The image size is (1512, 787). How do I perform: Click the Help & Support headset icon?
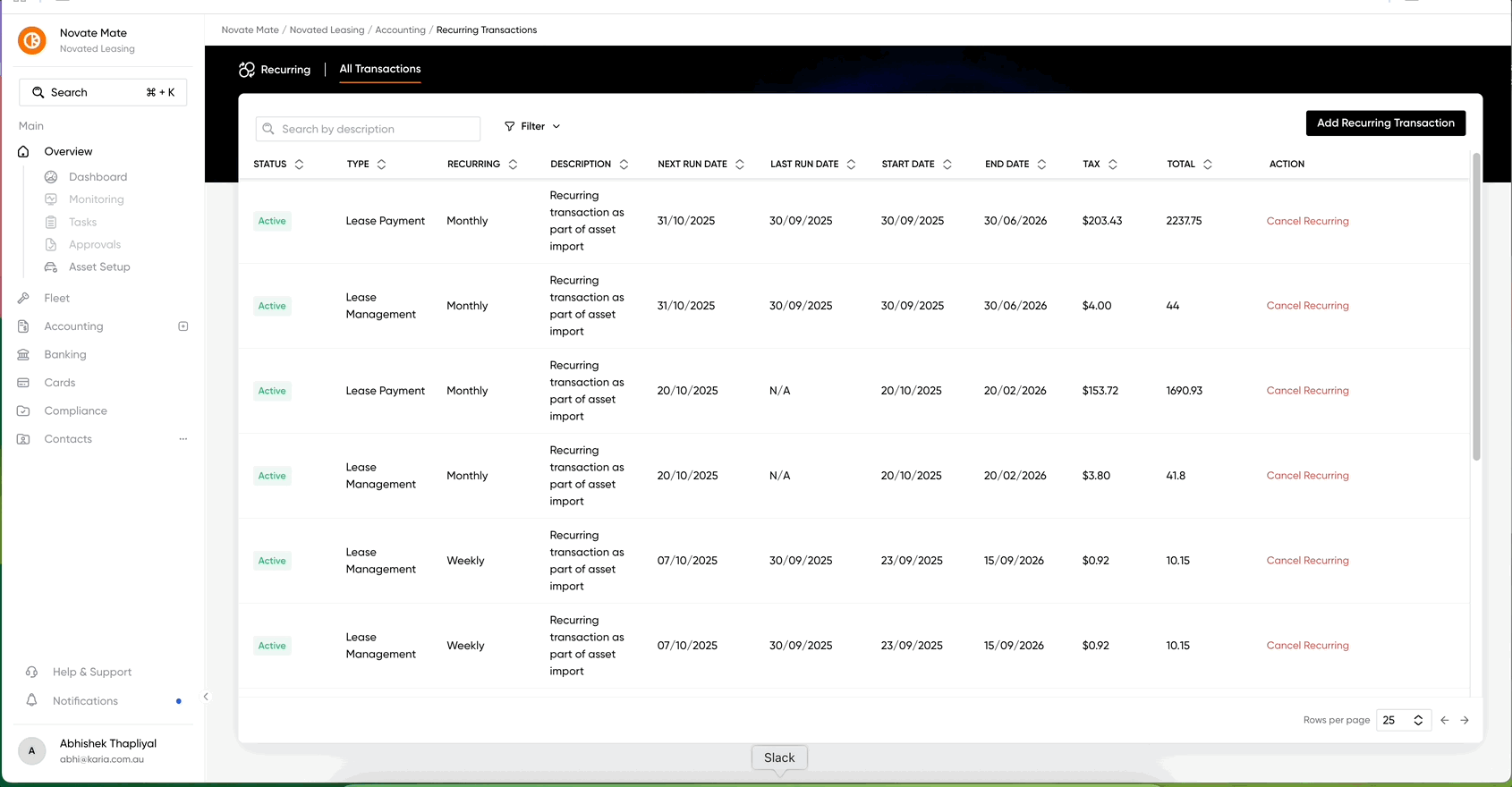(32, 672)
